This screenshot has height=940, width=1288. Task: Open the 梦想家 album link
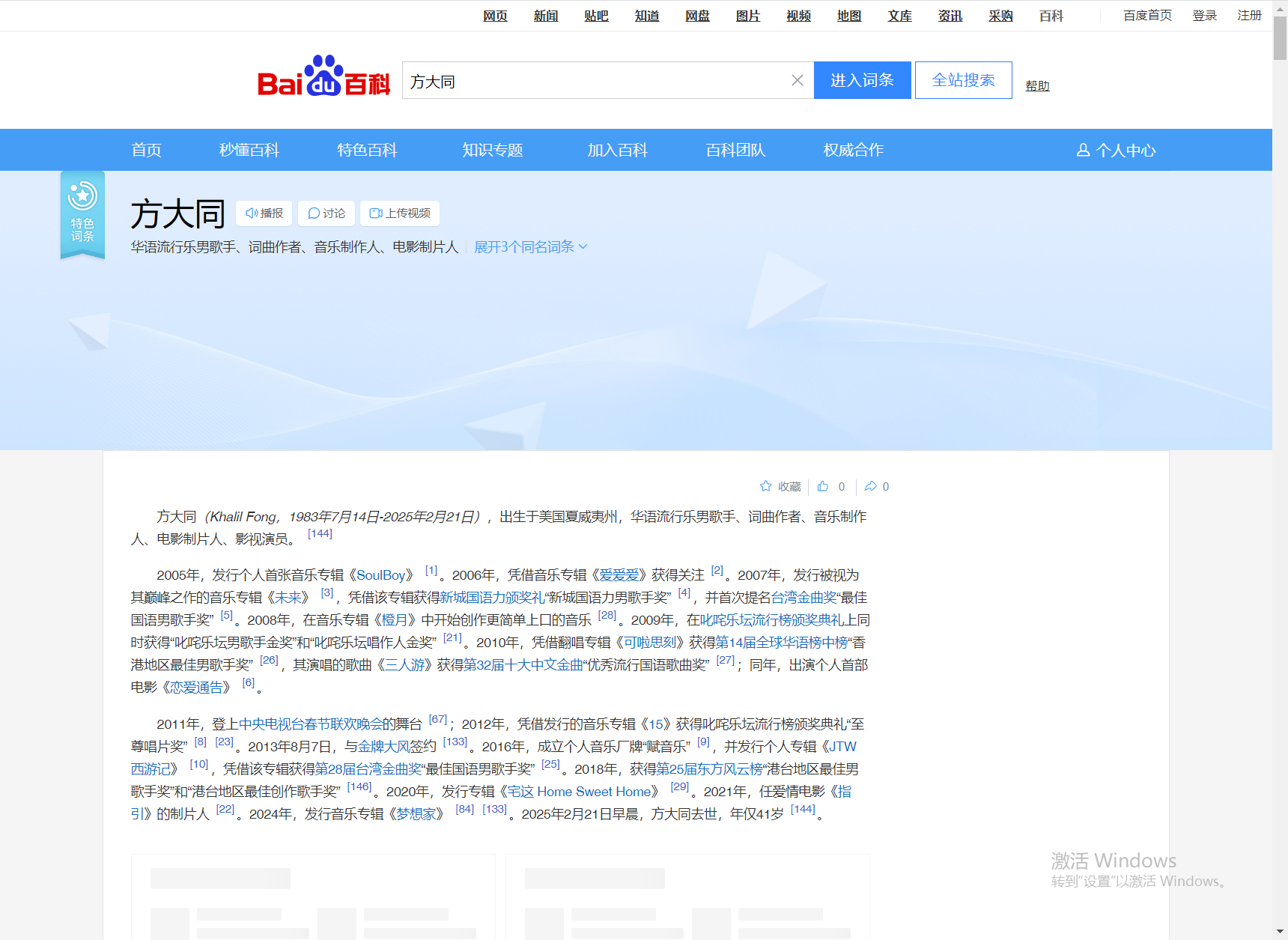coord(416,814)
